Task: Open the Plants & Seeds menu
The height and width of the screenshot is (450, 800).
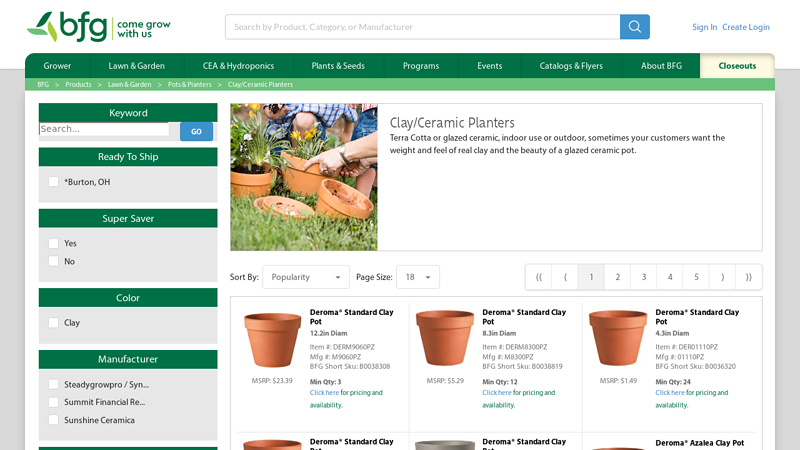Action: [338, 66]
